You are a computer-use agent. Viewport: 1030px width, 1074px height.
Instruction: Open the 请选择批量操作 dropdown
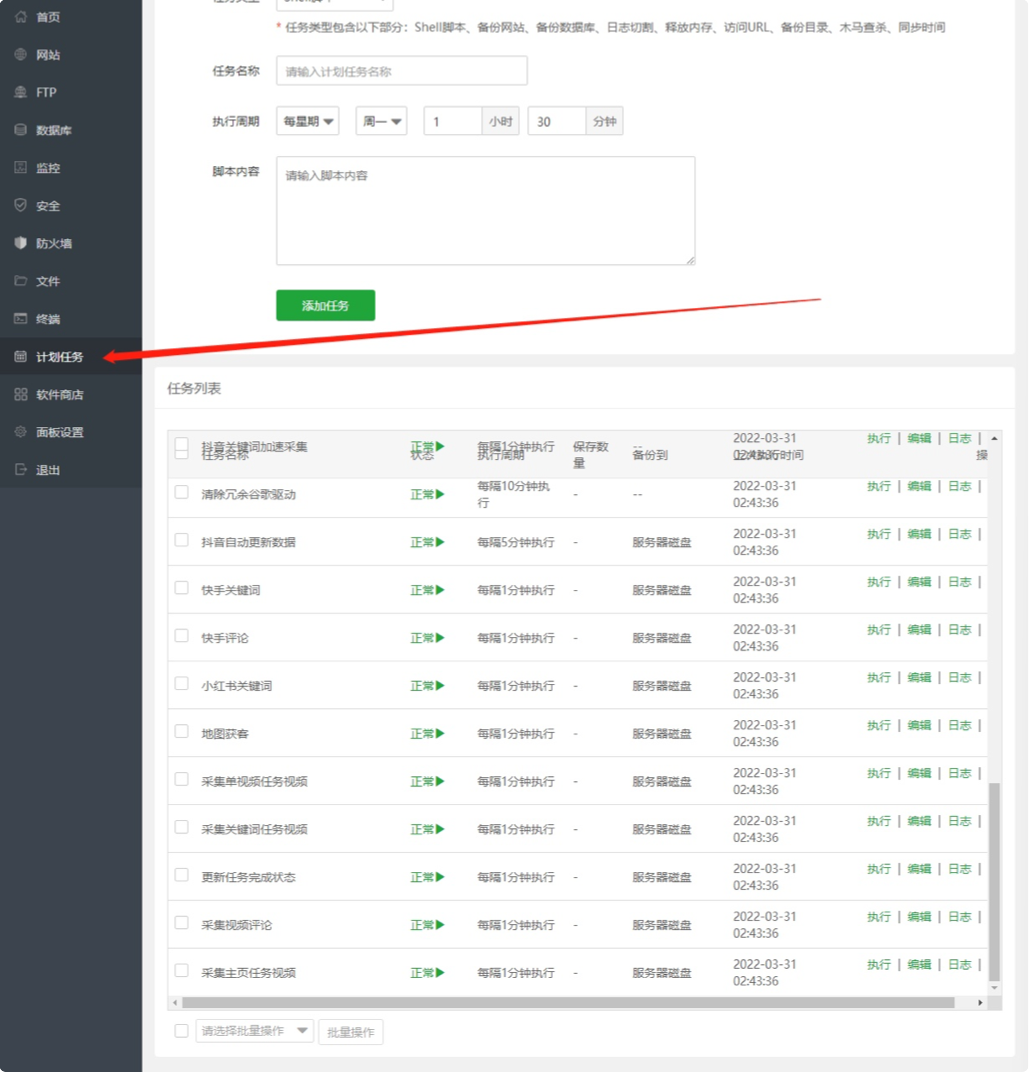click(255, 1031)
